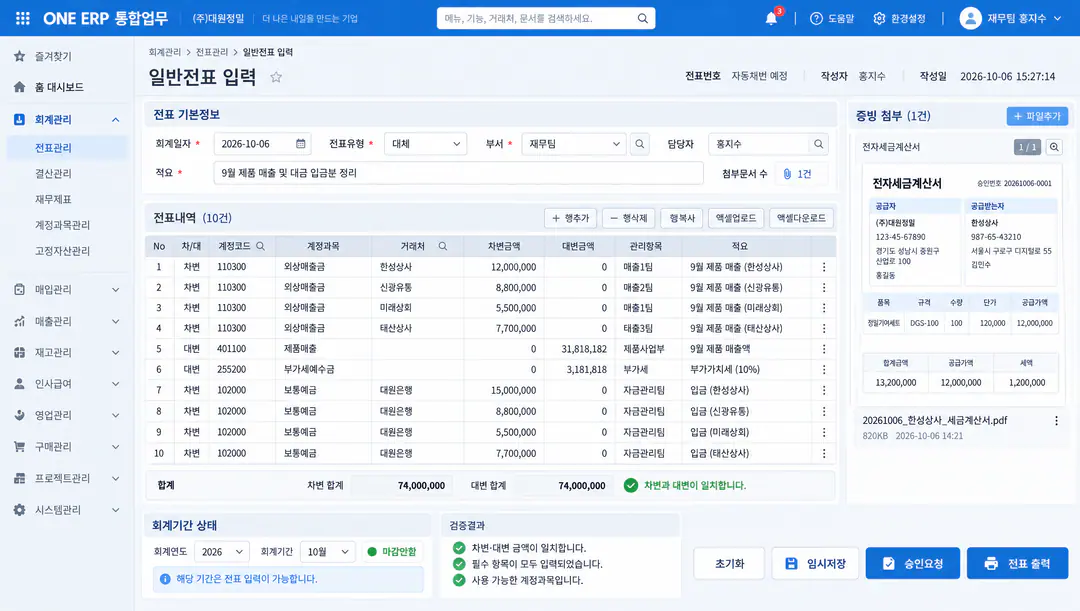
Task: Open row 10 태산상사 입금 more menu
Action: point(824,453)
